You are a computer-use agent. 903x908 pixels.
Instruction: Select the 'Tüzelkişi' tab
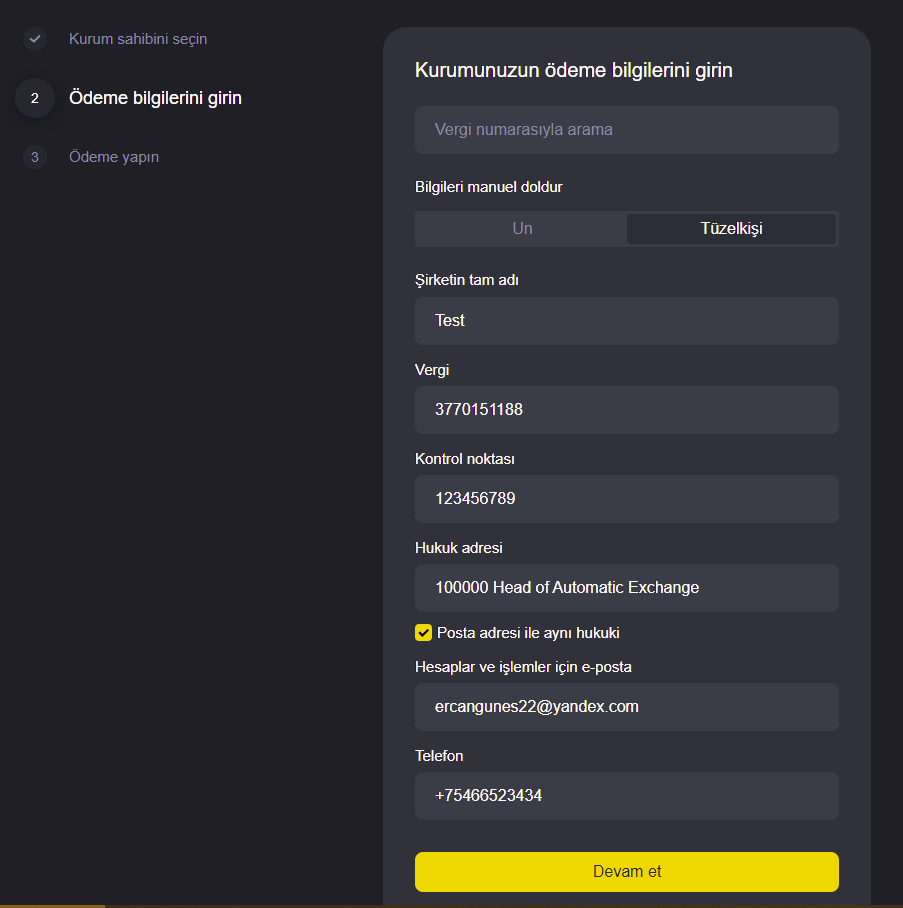click(x=731, y=229)
